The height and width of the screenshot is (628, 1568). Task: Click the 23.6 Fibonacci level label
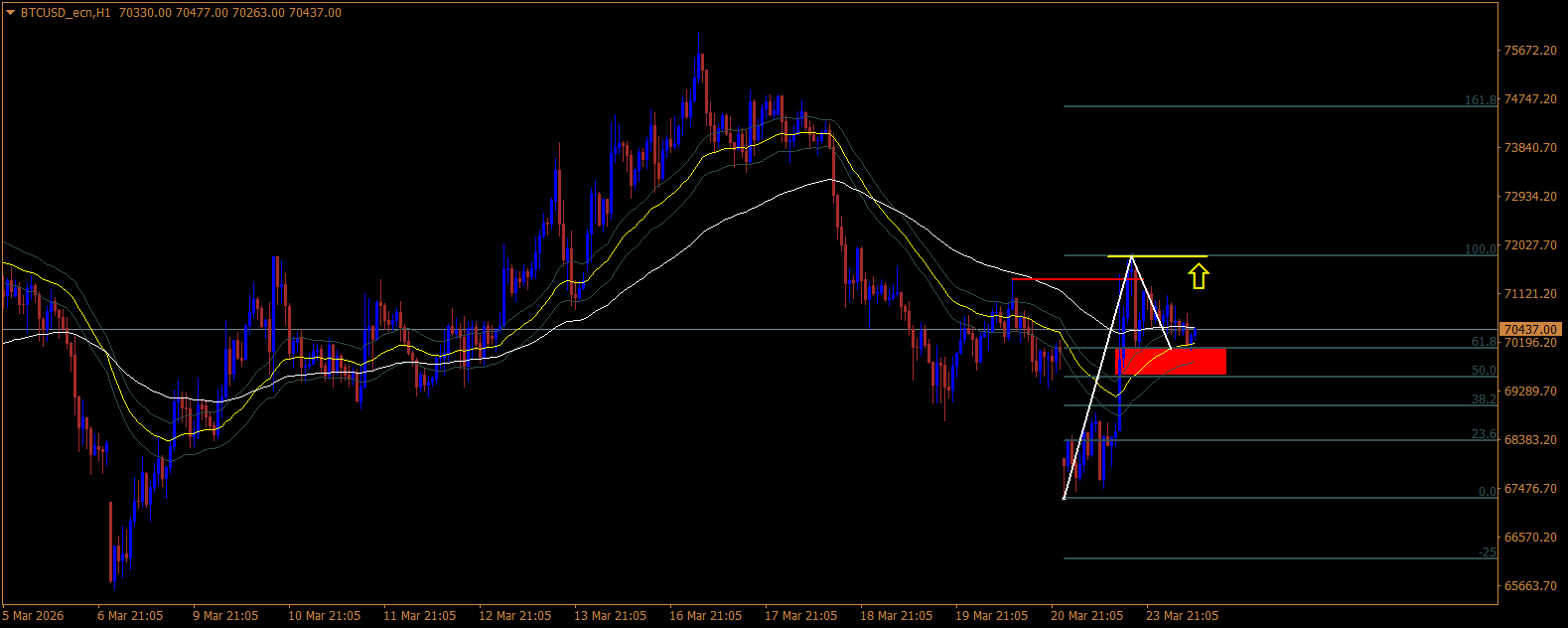[1483, 434]
